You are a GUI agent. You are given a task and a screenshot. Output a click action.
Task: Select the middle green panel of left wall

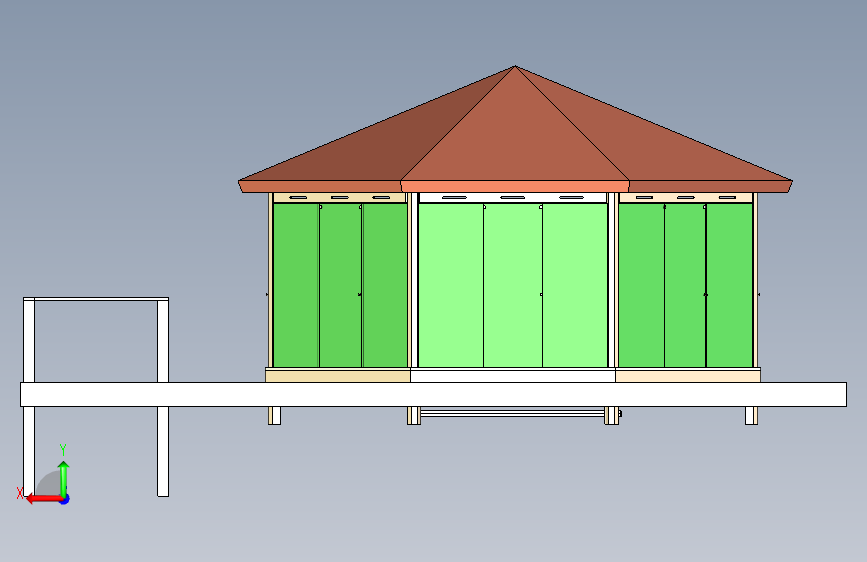[341, 285]
